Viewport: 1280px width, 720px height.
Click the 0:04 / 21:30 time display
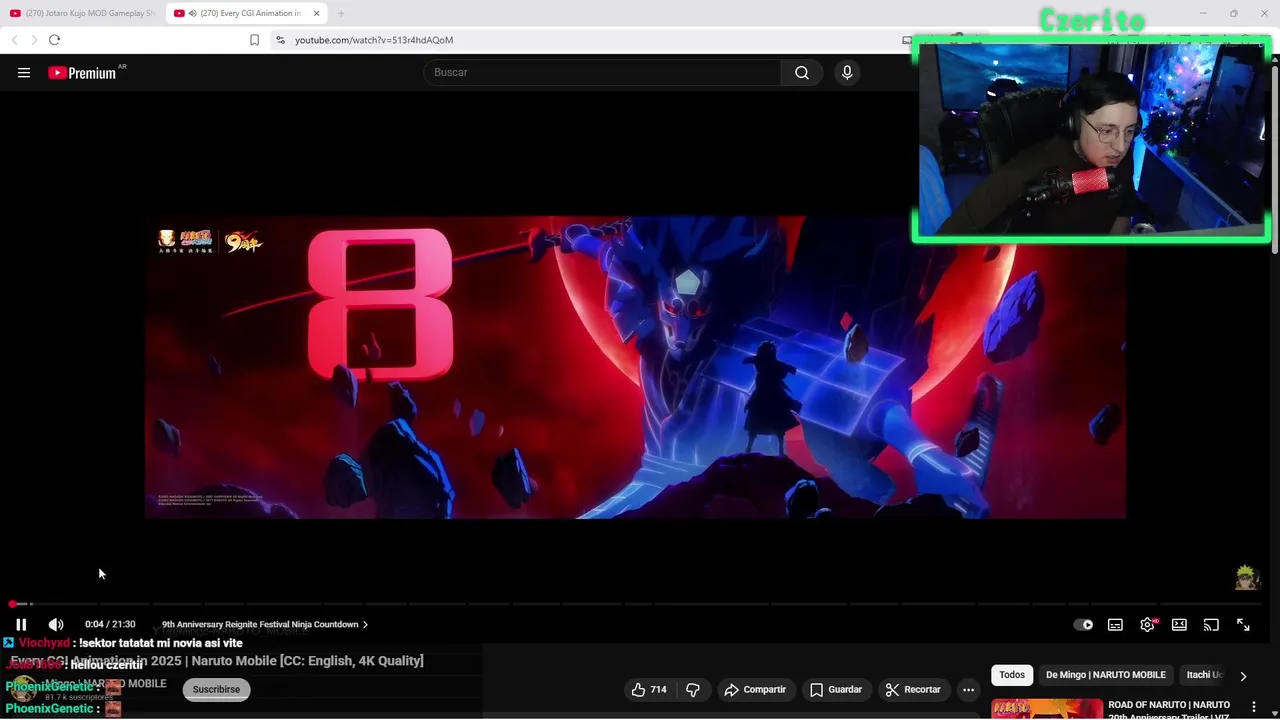[110, 624]
